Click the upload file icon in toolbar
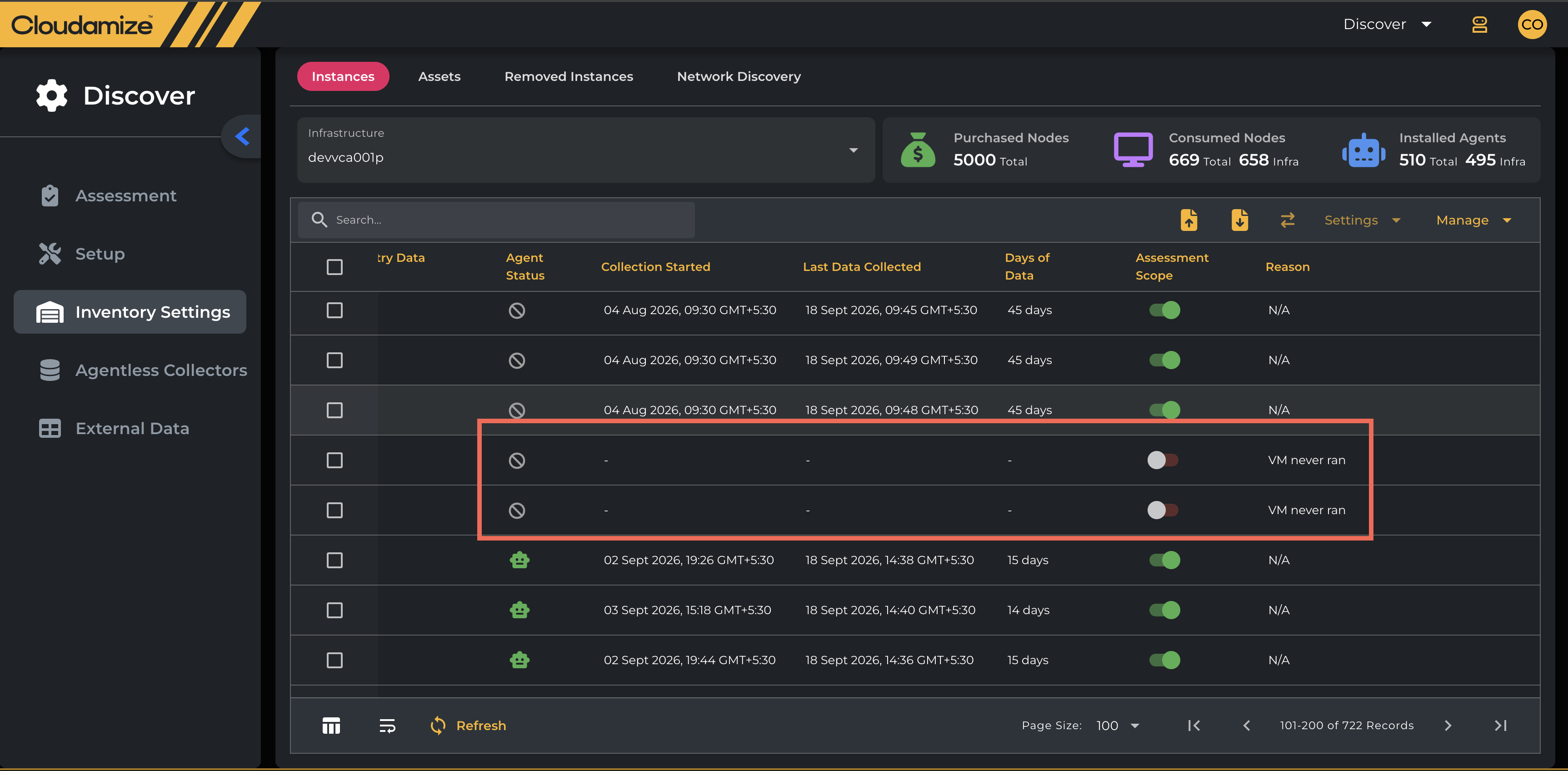This screenshot has width=1568, height=771. tap(1188, 220)
